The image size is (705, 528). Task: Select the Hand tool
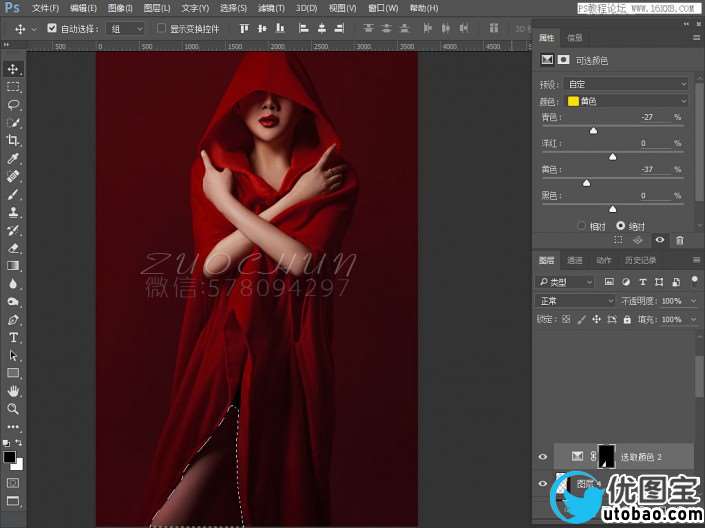[x=13, y=391]
